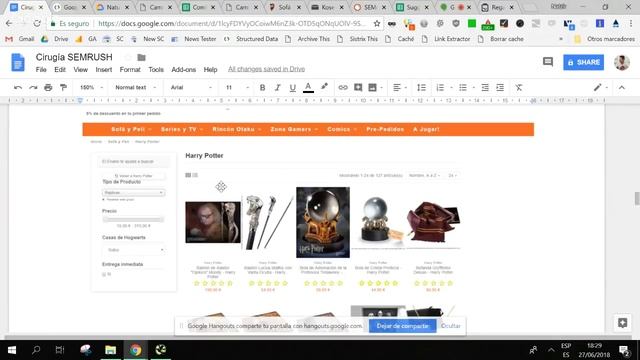This screenshot has height=360, width=640.
Task: Open the View menu
Action: [80, 69]
